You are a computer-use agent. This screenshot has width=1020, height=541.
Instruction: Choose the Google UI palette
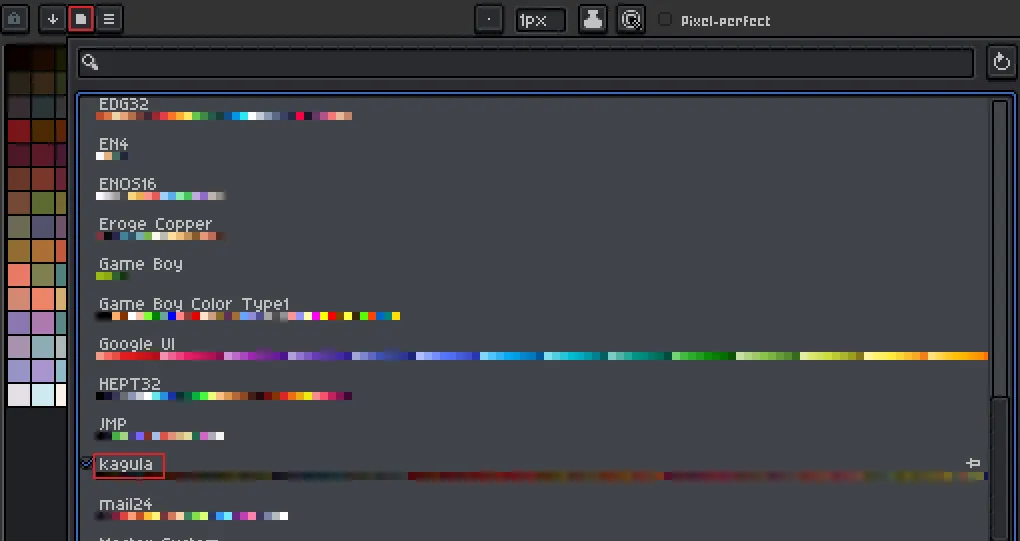pos(137,345)
